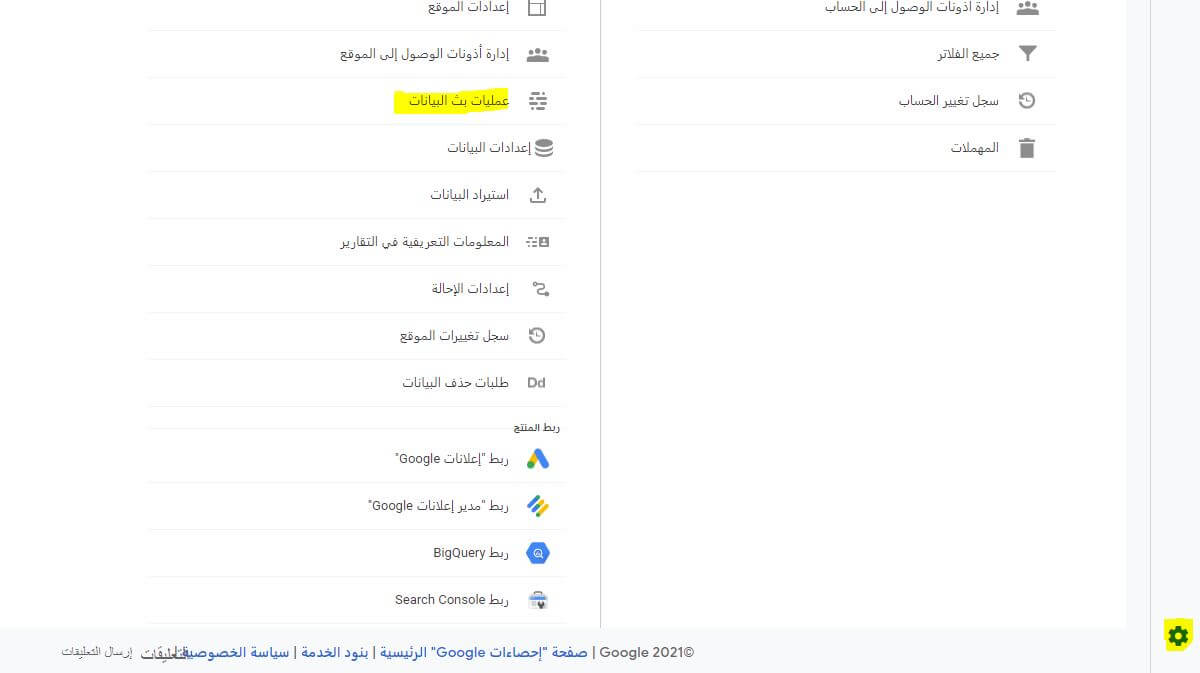Click the BigQuery hexagon icon
The height and width of the screenshot is (673, 1200).
[538, 553]
